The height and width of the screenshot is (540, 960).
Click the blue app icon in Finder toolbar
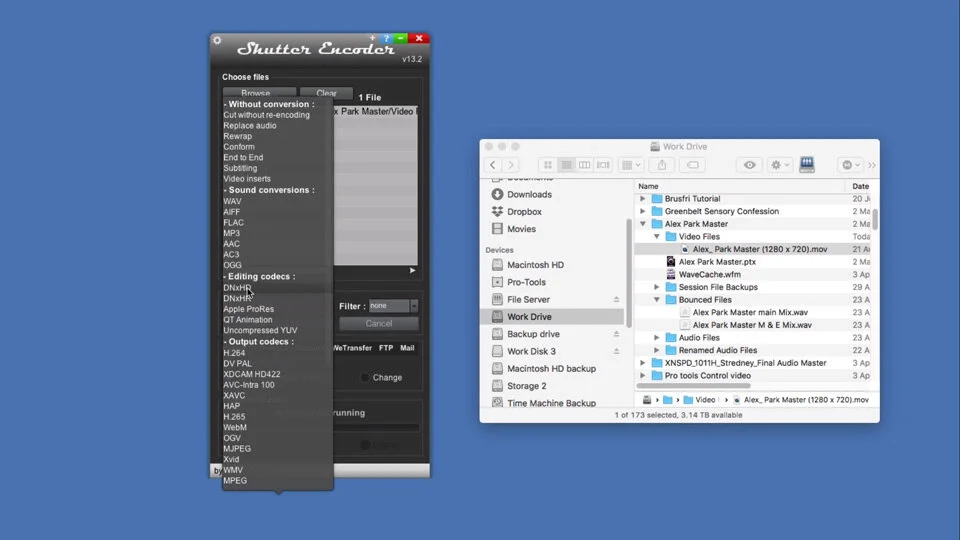[x=807, y=164]
